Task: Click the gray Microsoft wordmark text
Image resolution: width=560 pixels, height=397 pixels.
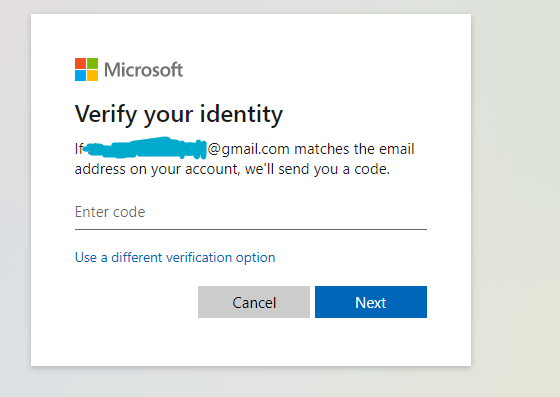Action: (x=144, y=70)
